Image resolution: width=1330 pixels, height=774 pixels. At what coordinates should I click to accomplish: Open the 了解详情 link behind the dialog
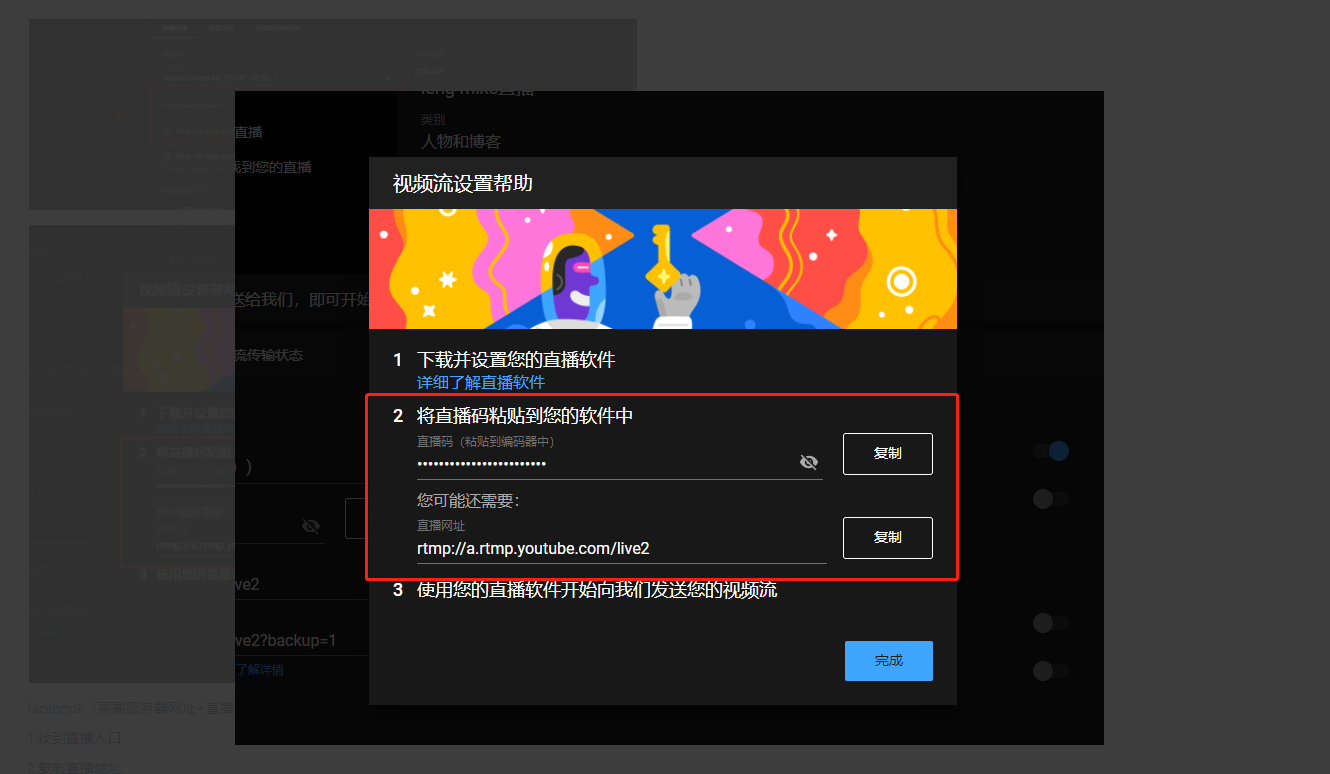point(259,670)
